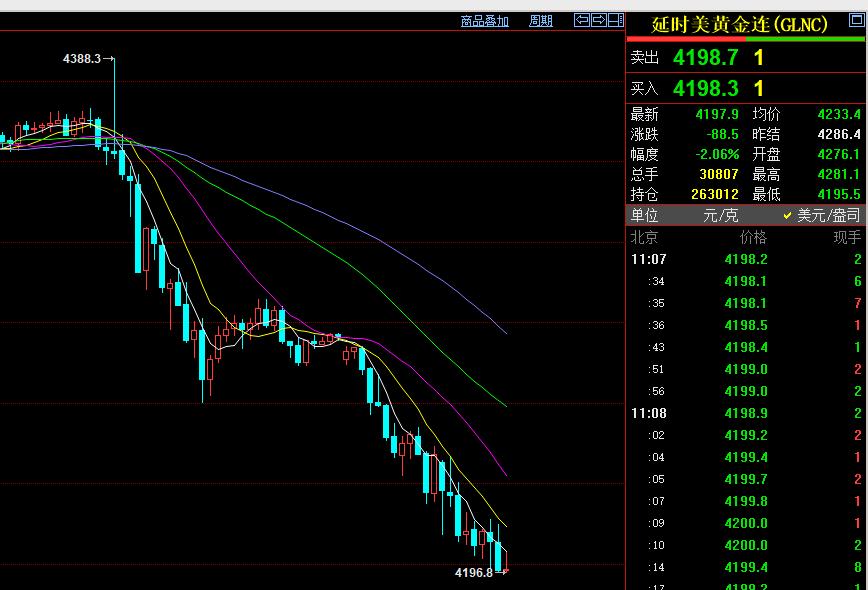This screenshot has width=868, height=590.
Task: Select the :05 tick row at 4199.7
Action: coord(746,479)
